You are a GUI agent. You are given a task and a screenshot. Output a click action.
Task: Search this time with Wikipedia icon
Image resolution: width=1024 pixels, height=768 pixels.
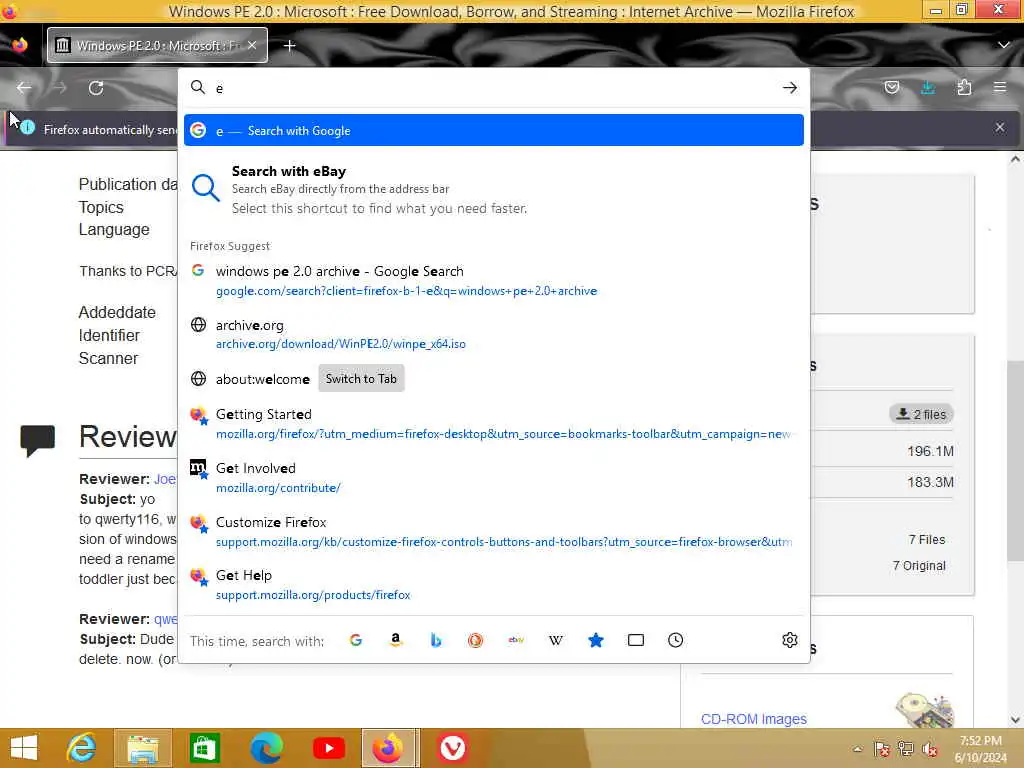(556, 640)
